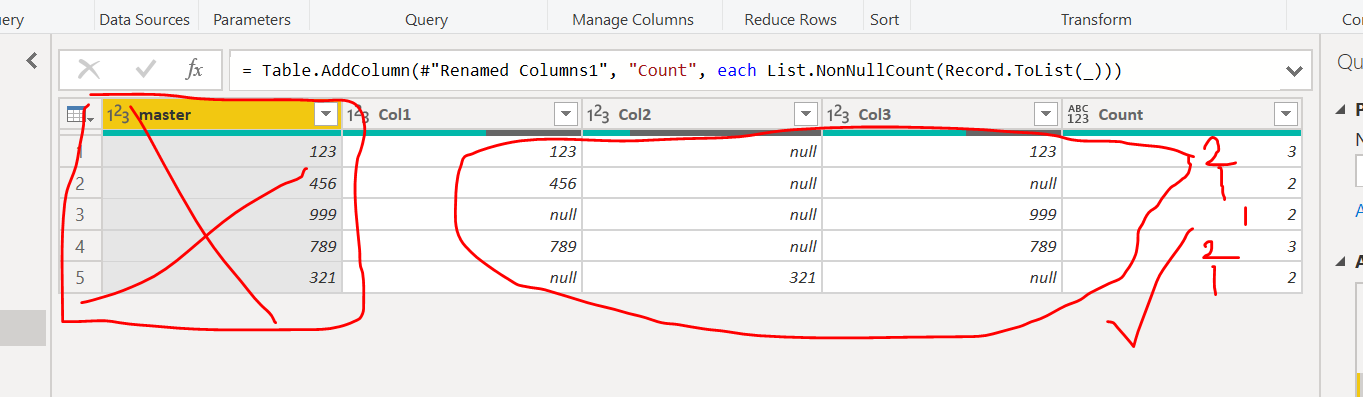Change data type icon of Col3 column
This screenshot has height=397, width=1363.
(x=838, y=114)
